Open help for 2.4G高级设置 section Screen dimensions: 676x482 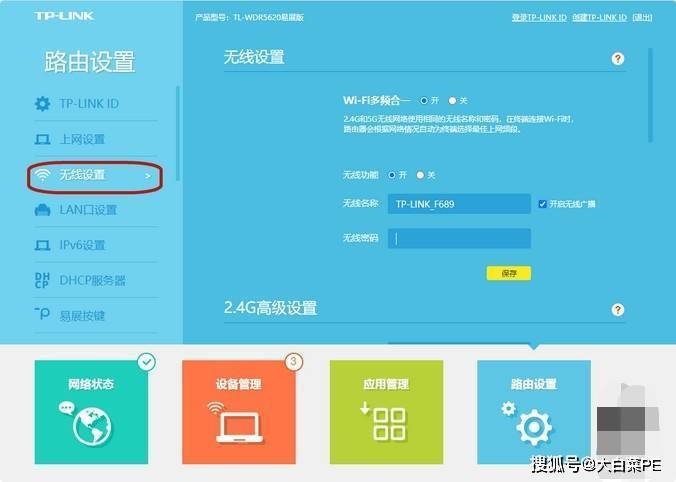click(618, 310)
